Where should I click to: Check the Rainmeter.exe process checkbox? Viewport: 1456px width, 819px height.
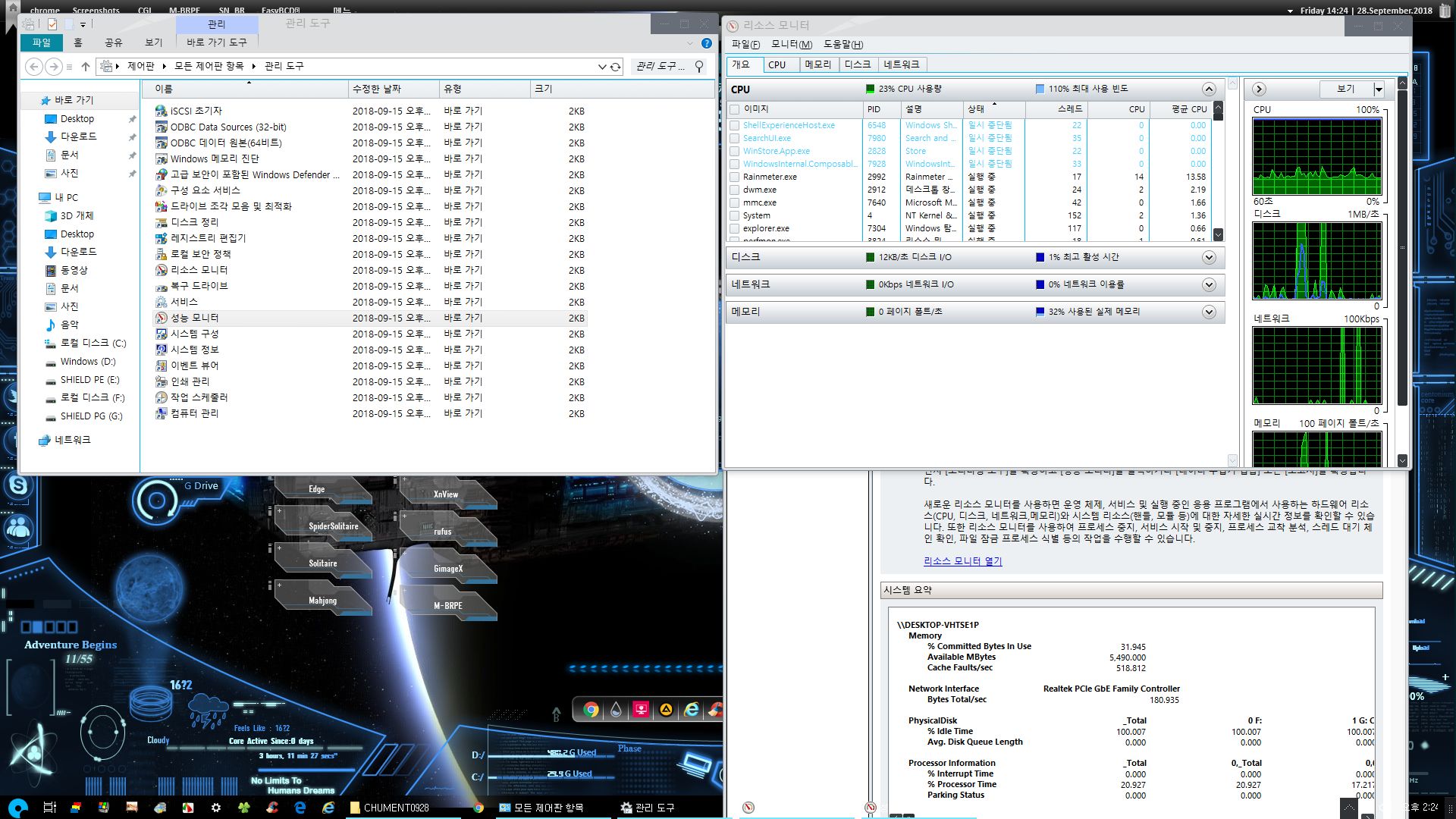tap(734, 177)
